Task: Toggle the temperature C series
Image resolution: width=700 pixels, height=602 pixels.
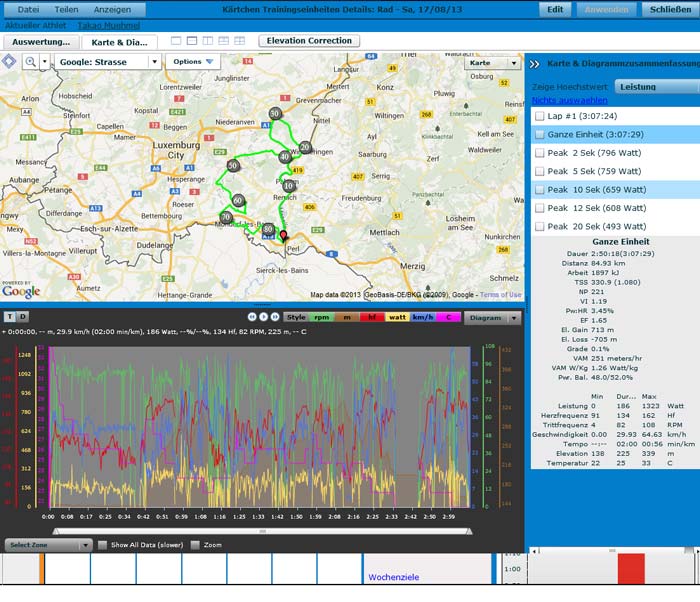Action: (x=448, y=317)
